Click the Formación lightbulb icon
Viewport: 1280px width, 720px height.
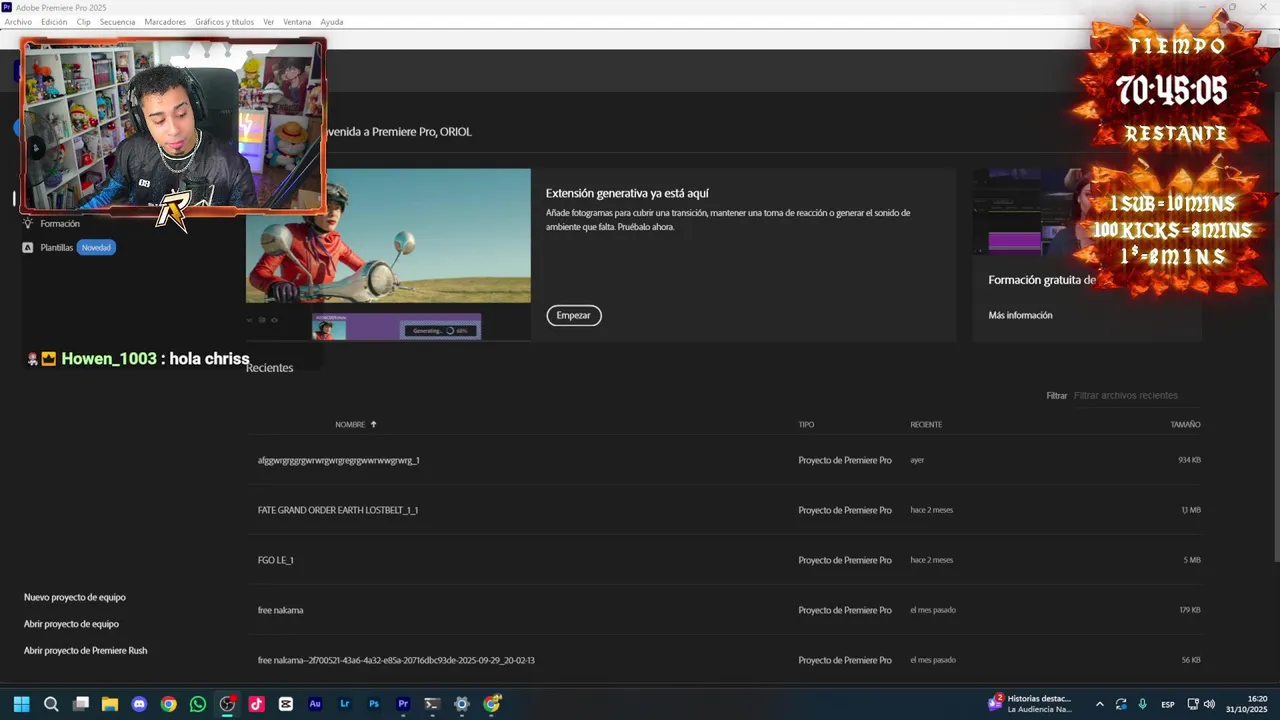point(28,223)
